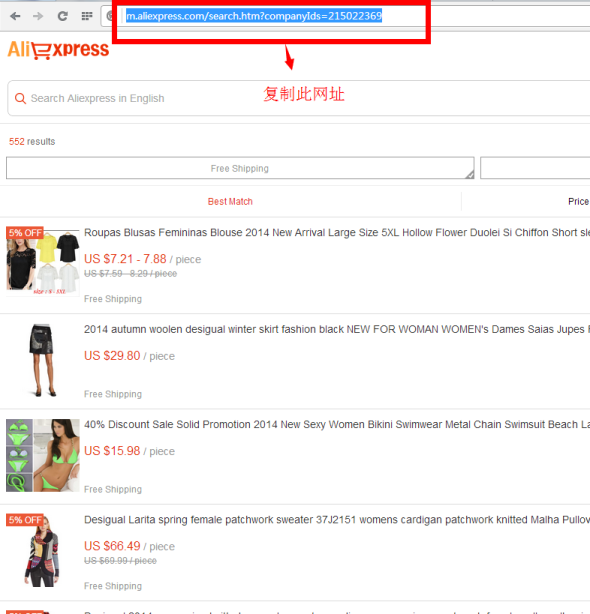Click struck-through price US $7.59 - 8.29
This screenshot has height=614, width=590.
(x=130, y=274)
